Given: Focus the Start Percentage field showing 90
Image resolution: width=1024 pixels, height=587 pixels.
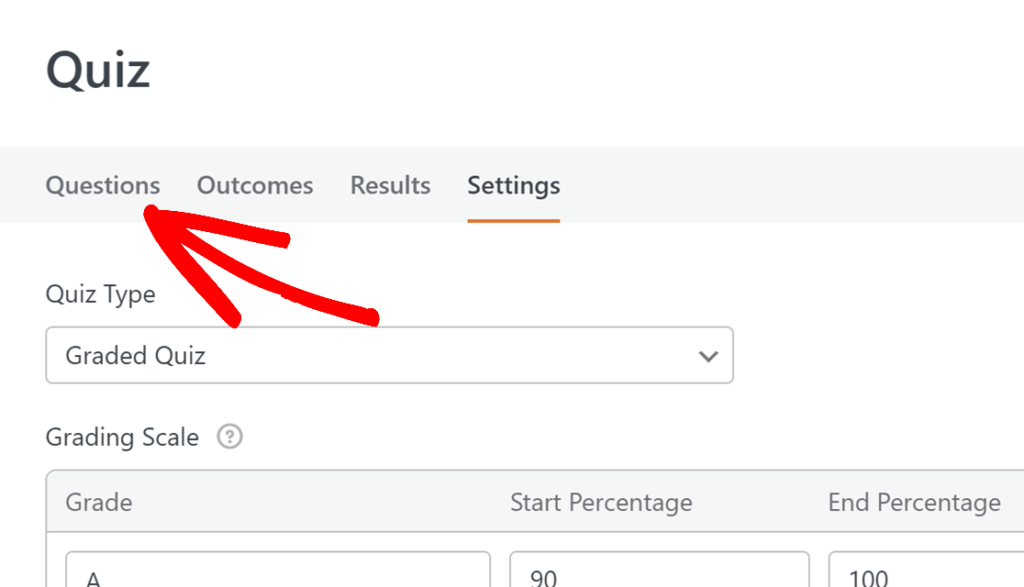Looking at the screenshot, I should (659, 572).
